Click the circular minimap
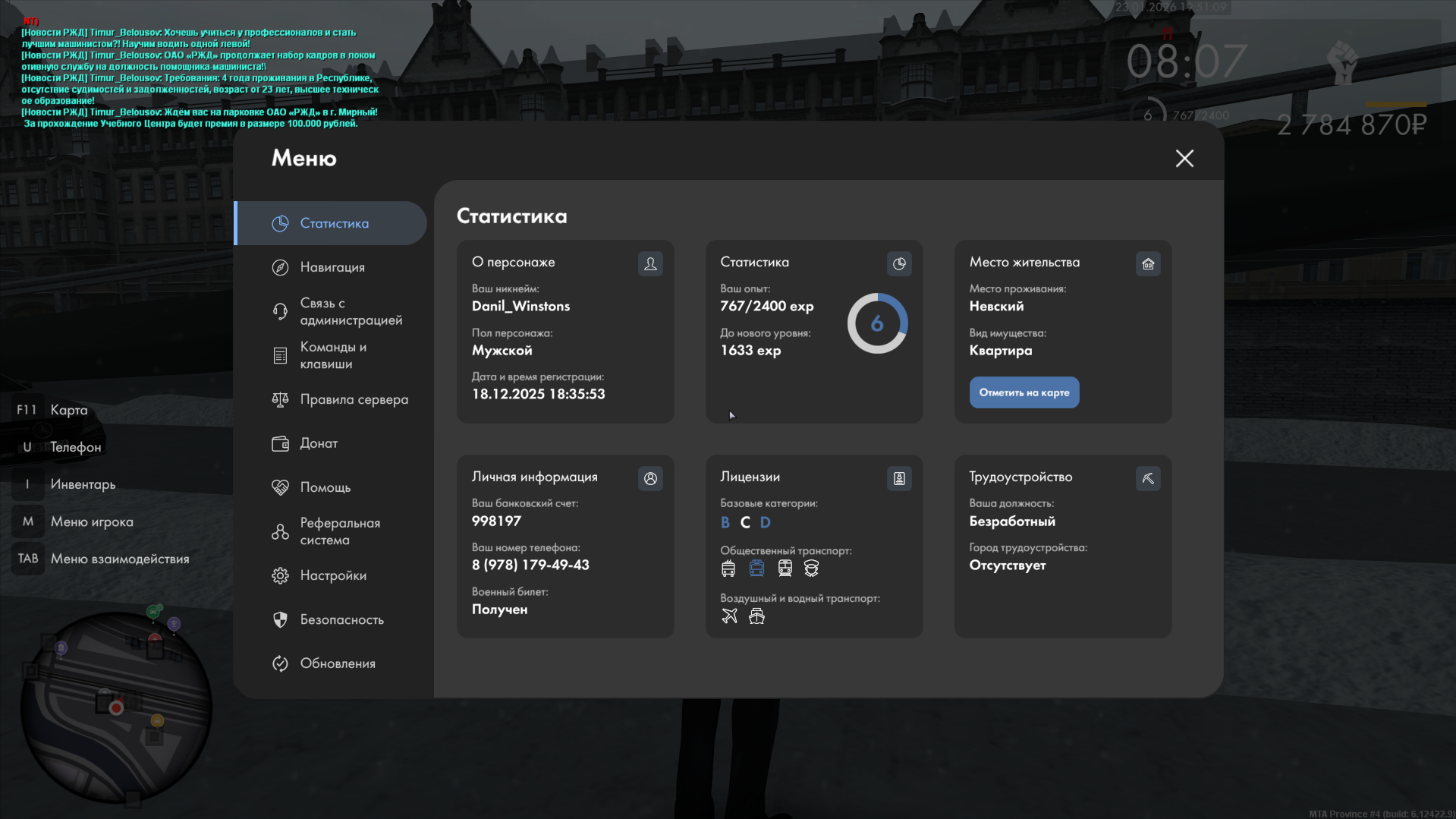 coord(115,707)
